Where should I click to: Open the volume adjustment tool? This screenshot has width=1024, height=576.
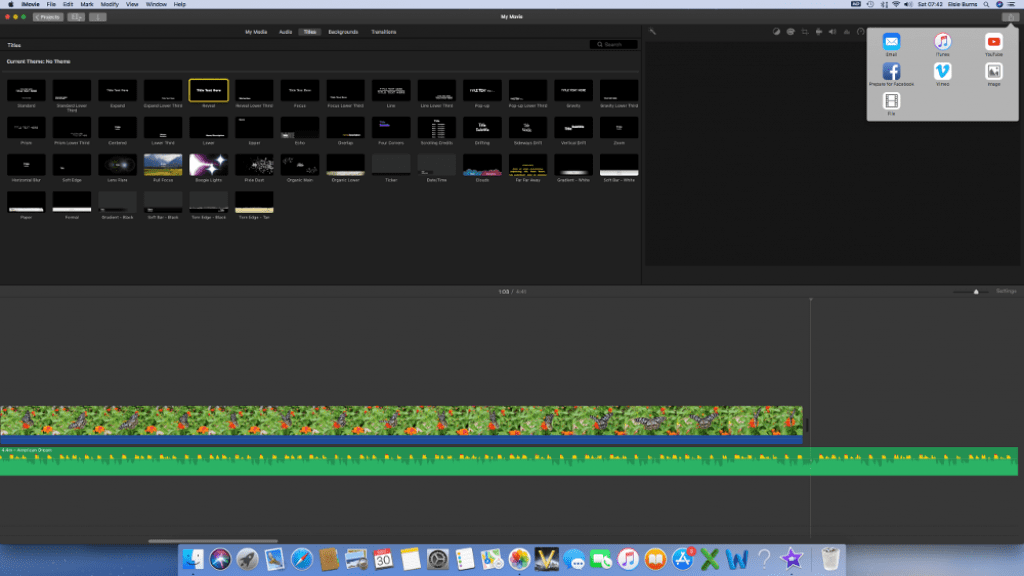833,31
